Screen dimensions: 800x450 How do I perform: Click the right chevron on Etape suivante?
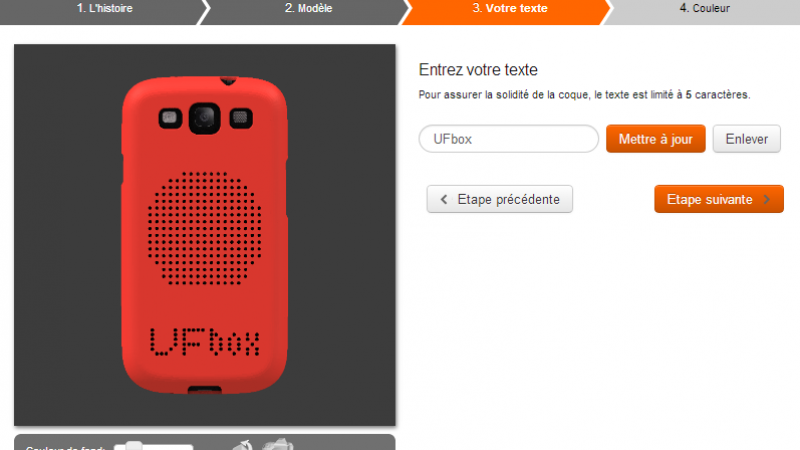coord(766,199)
